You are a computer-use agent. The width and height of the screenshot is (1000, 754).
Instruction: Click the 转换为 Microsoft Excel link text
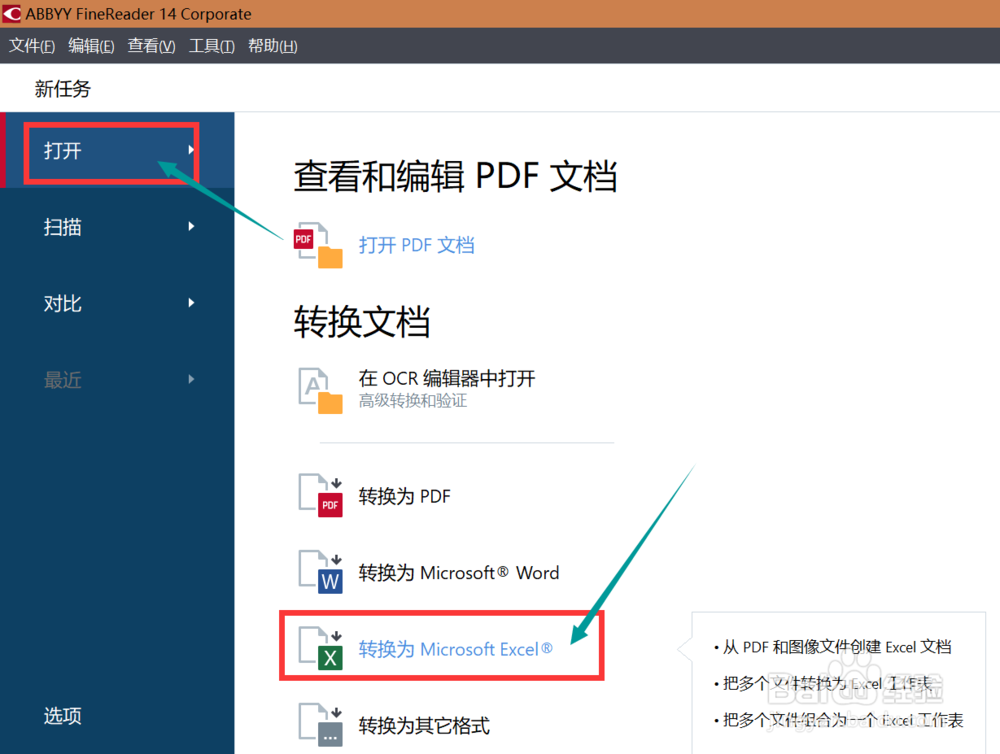point(456,649)
